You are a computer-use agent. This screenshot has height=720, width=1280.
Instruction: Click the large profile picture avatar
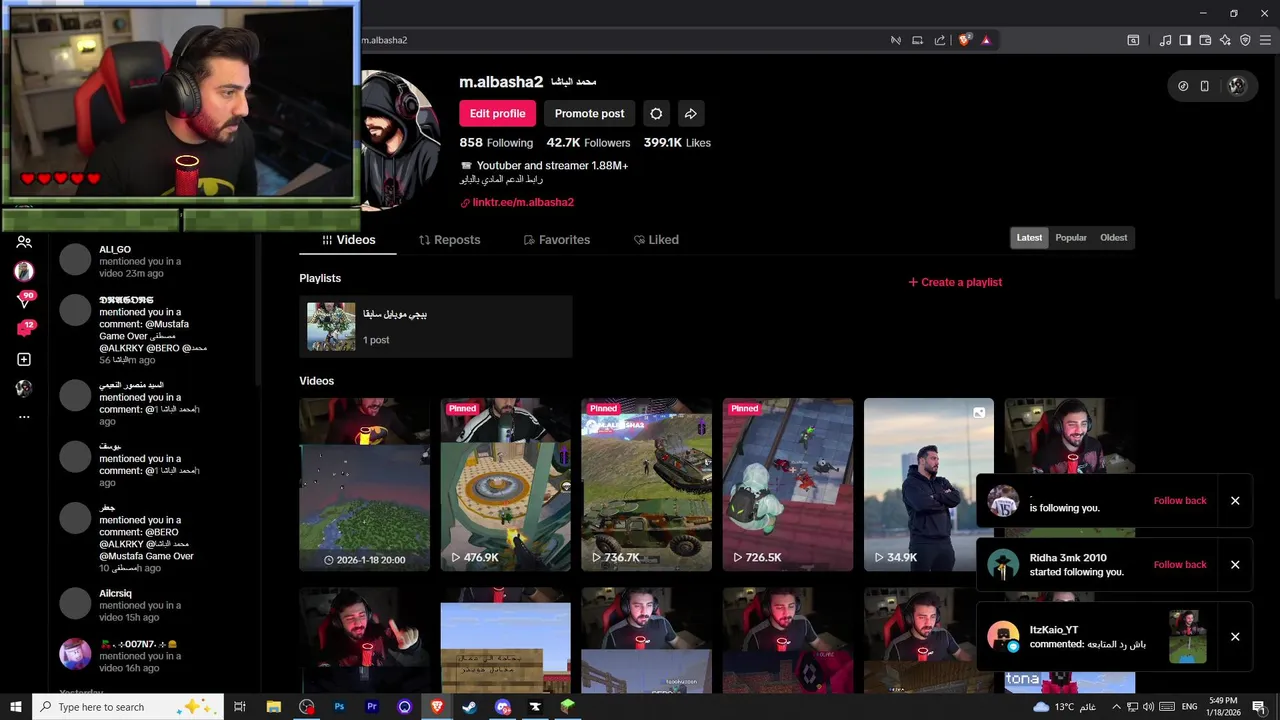tap(400, 140)
